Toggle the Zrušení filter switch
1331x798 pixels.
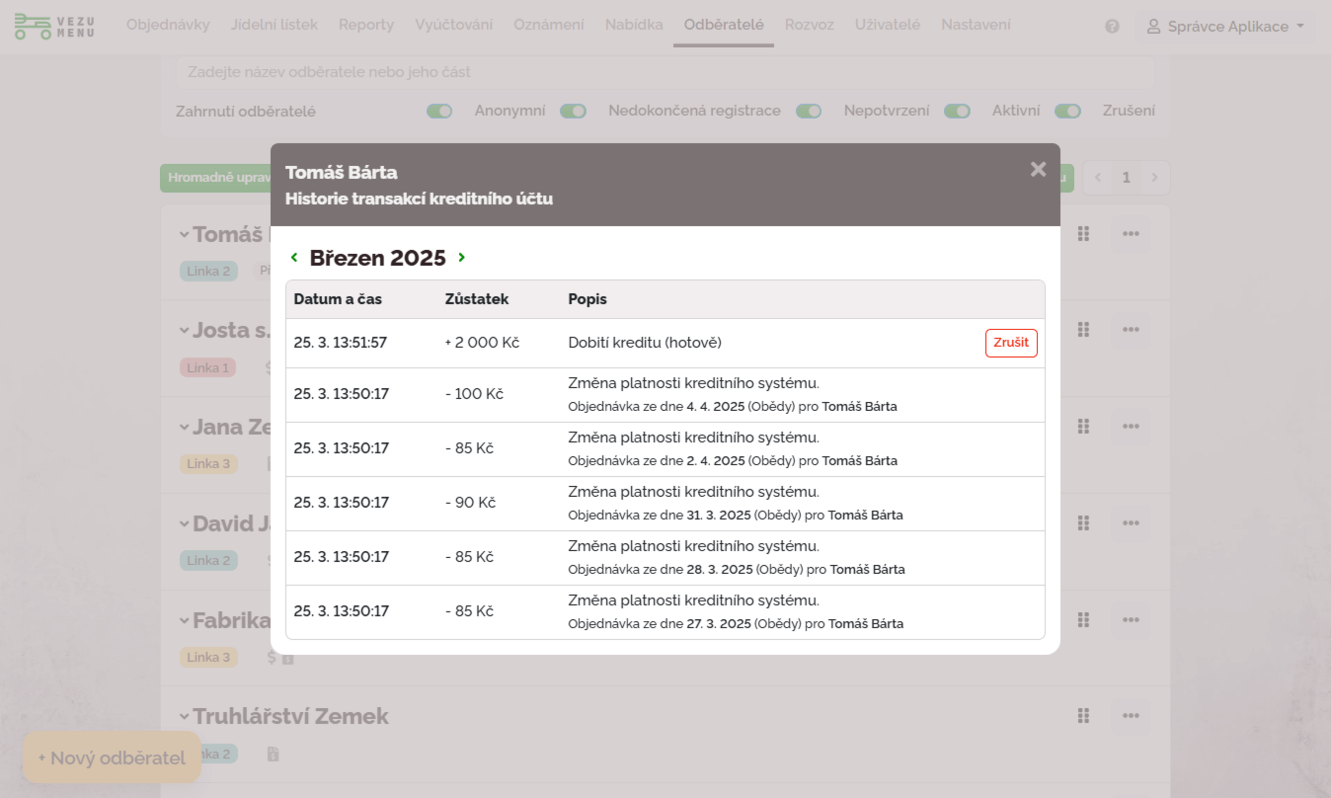(x=1067, y=111)
